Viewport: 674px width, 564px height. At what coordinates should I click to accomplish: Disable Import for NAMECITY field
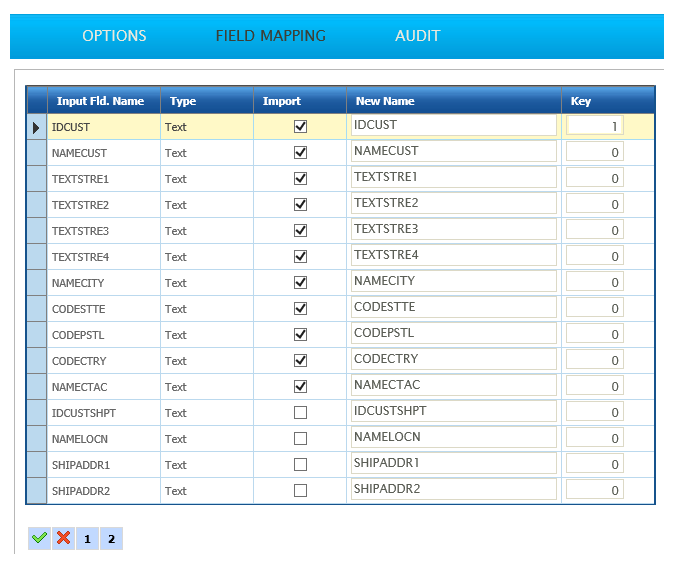tap(300, 283)
